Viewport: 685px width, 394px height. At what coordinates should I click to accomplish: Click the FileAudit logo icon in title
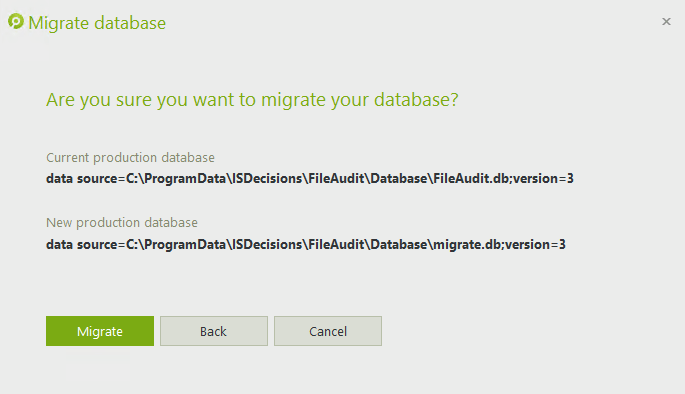click(16, 21)
